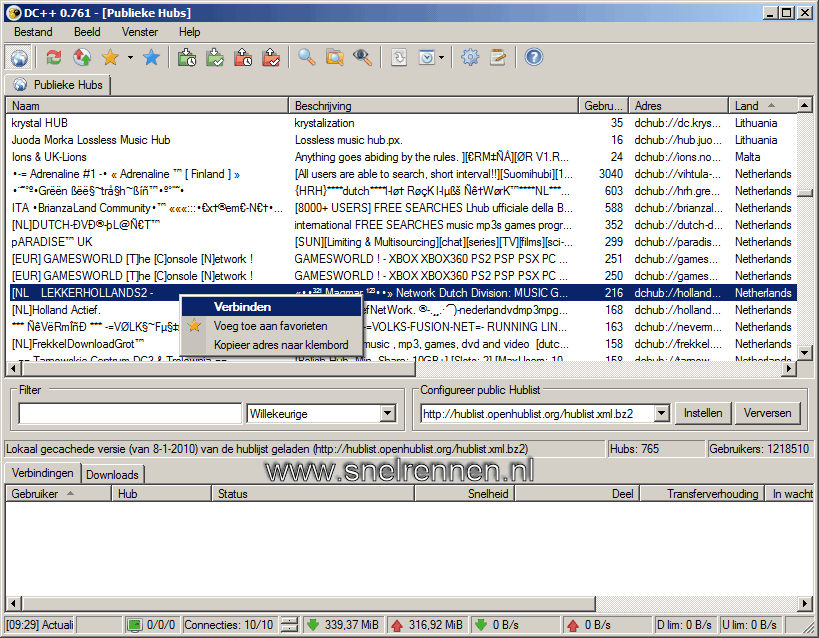The width and height of the screenshot is (819, 638).
Task: Select the pARADISE UK hub row
Action: tap(401, 242)
